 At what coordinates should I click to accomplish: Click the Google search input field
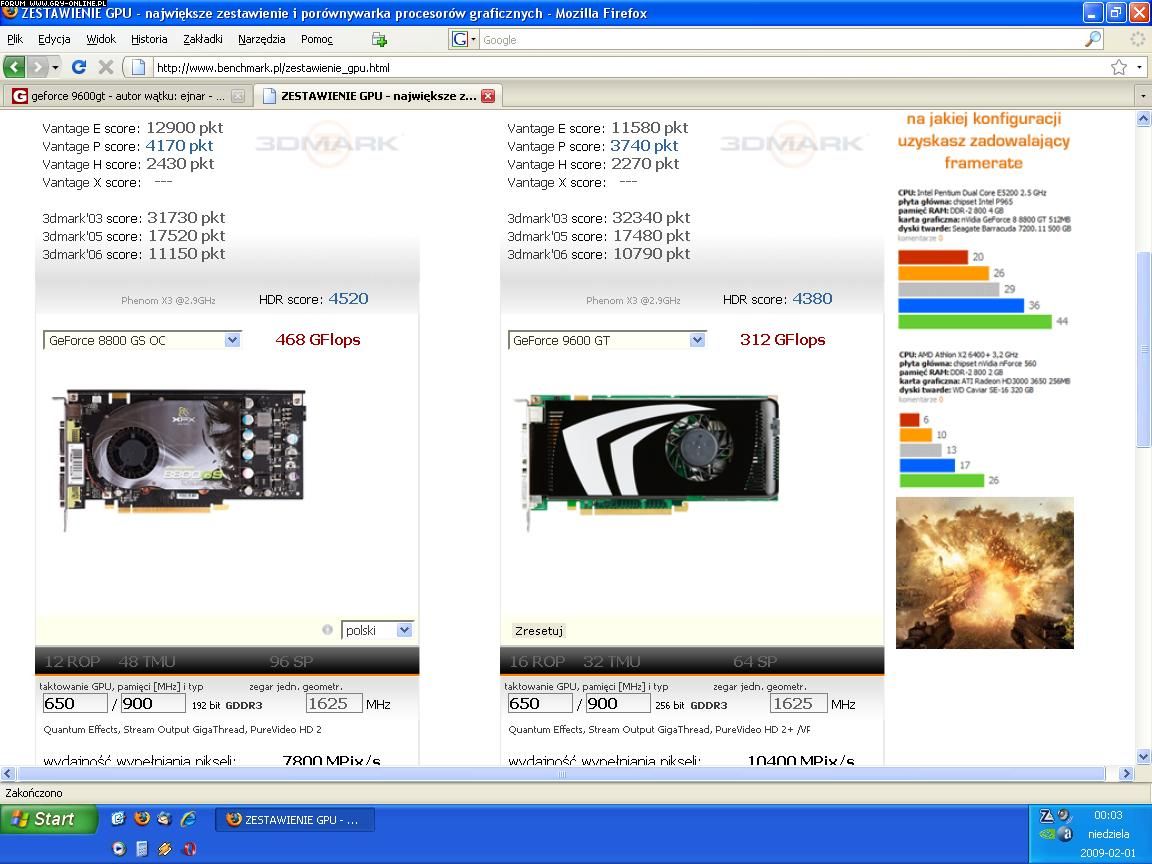[780, 39]
